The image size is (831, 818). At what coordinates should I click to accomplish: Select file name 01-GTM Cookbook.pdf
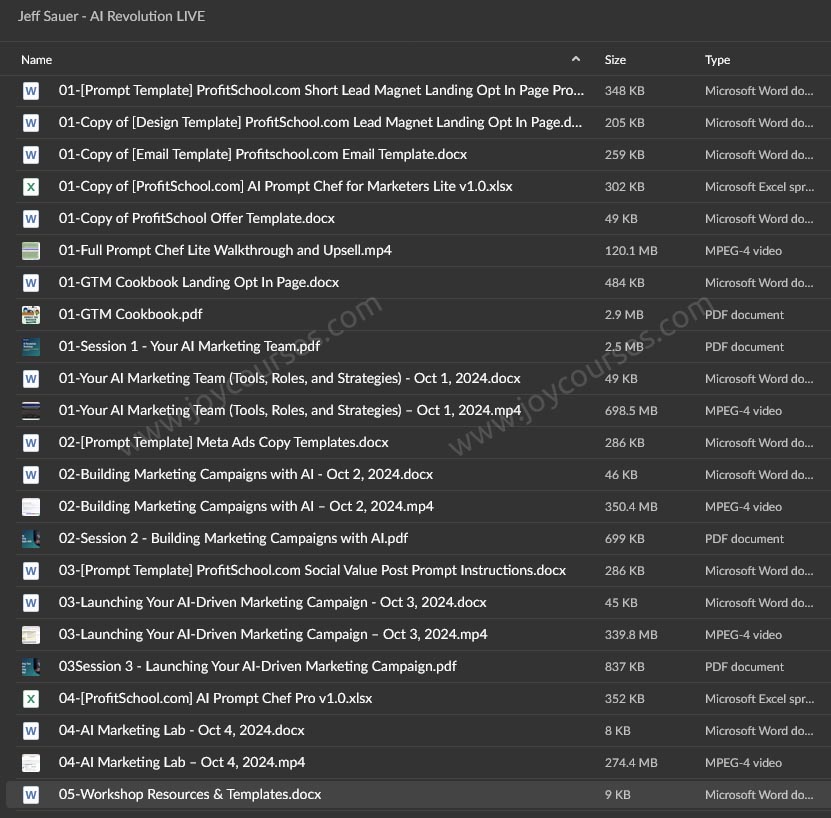(130, 314)
